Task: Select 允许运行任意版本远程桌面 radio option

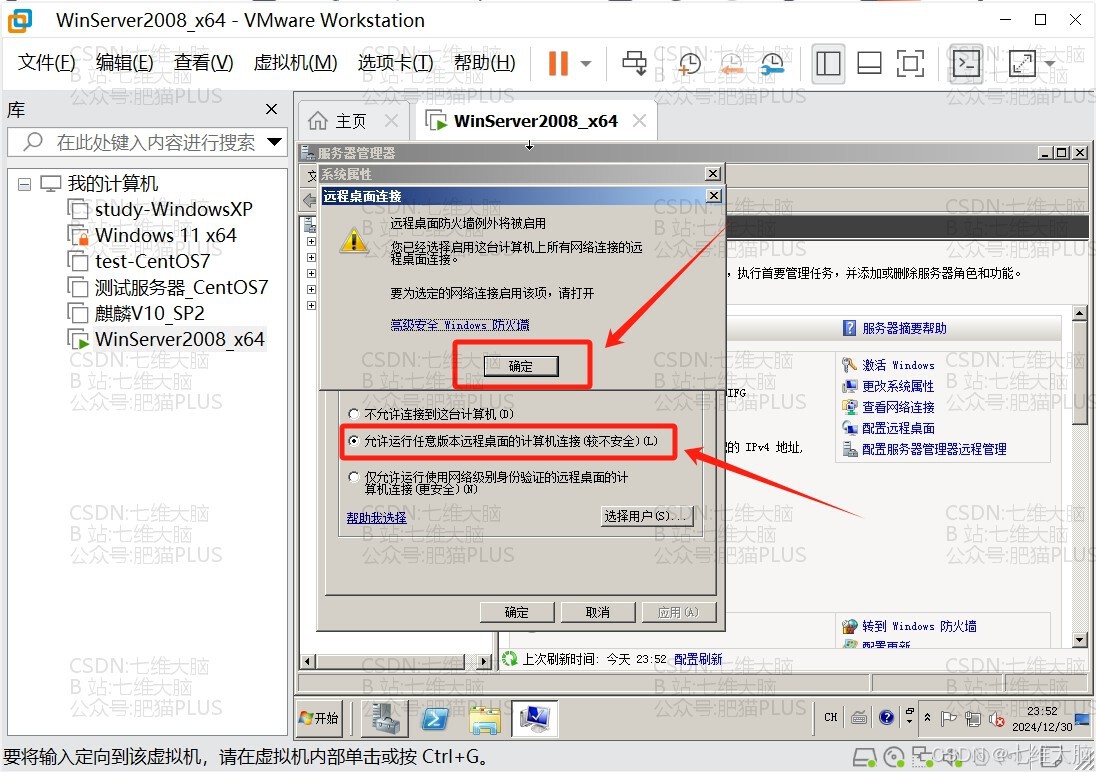Action: (x=354, y=441)
